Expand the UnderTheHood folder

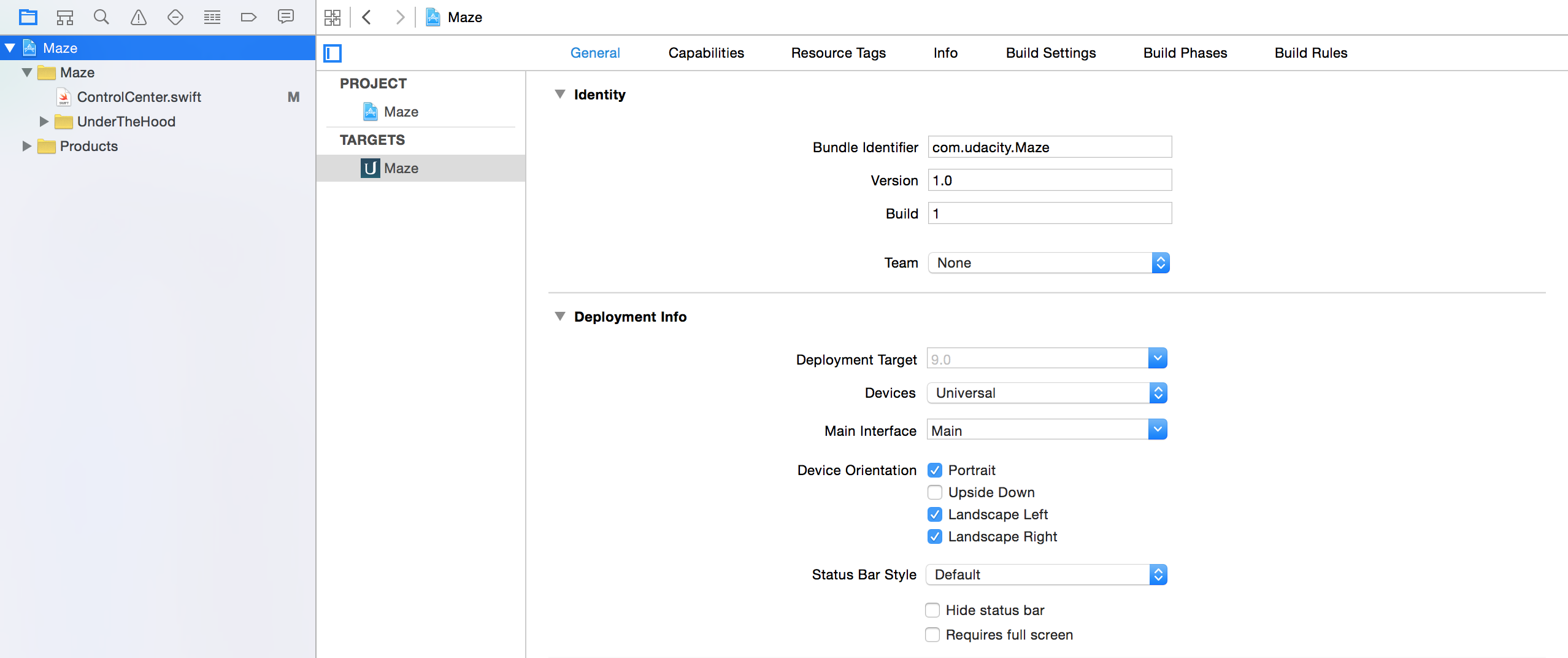click(44, 122)
